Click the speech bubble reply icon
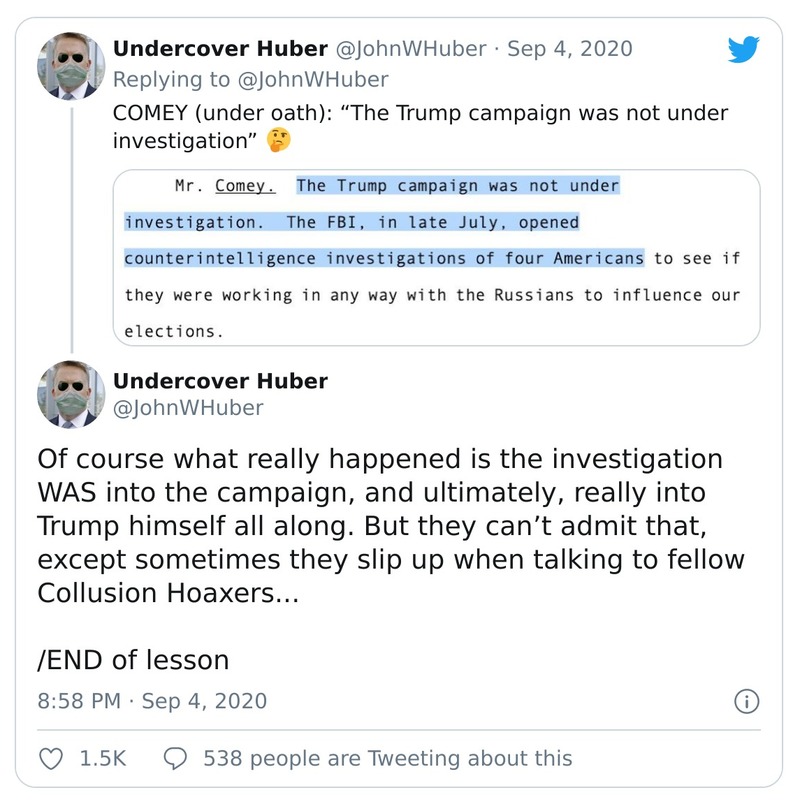The height and width of the screenshot is (811, 800). pyautogui.click(x=175, y=759)
